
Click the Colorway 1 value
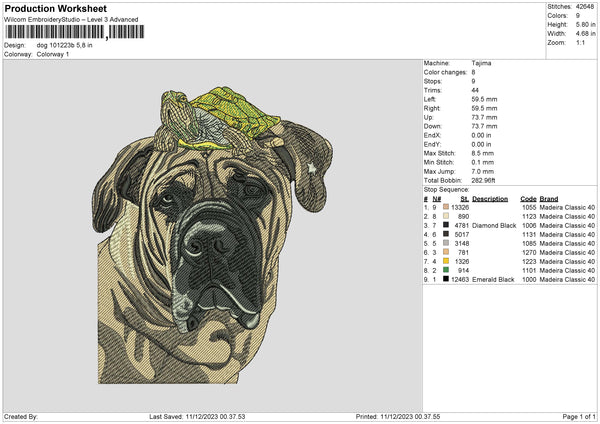[x=53, y=54]
